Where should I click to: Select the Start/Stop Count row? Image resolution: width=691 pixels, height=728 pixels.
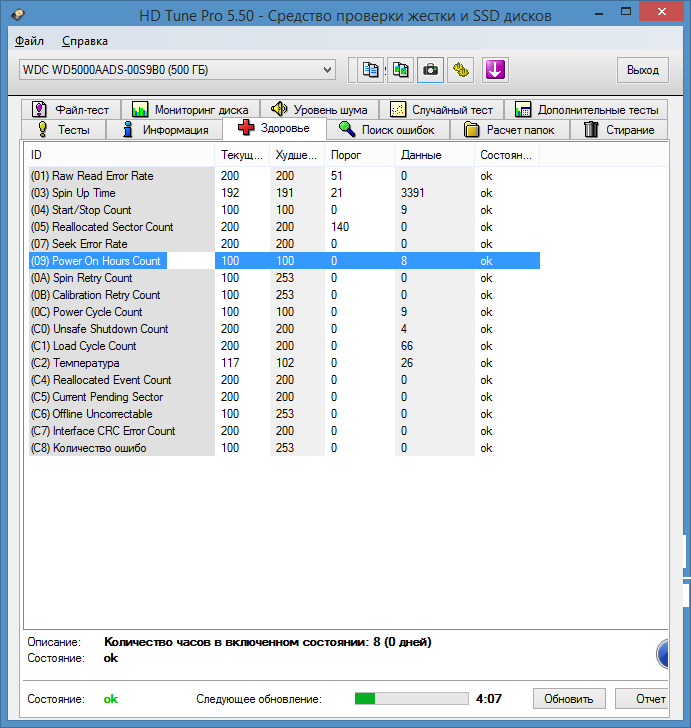pyautogui.click(x=284, y=210)
